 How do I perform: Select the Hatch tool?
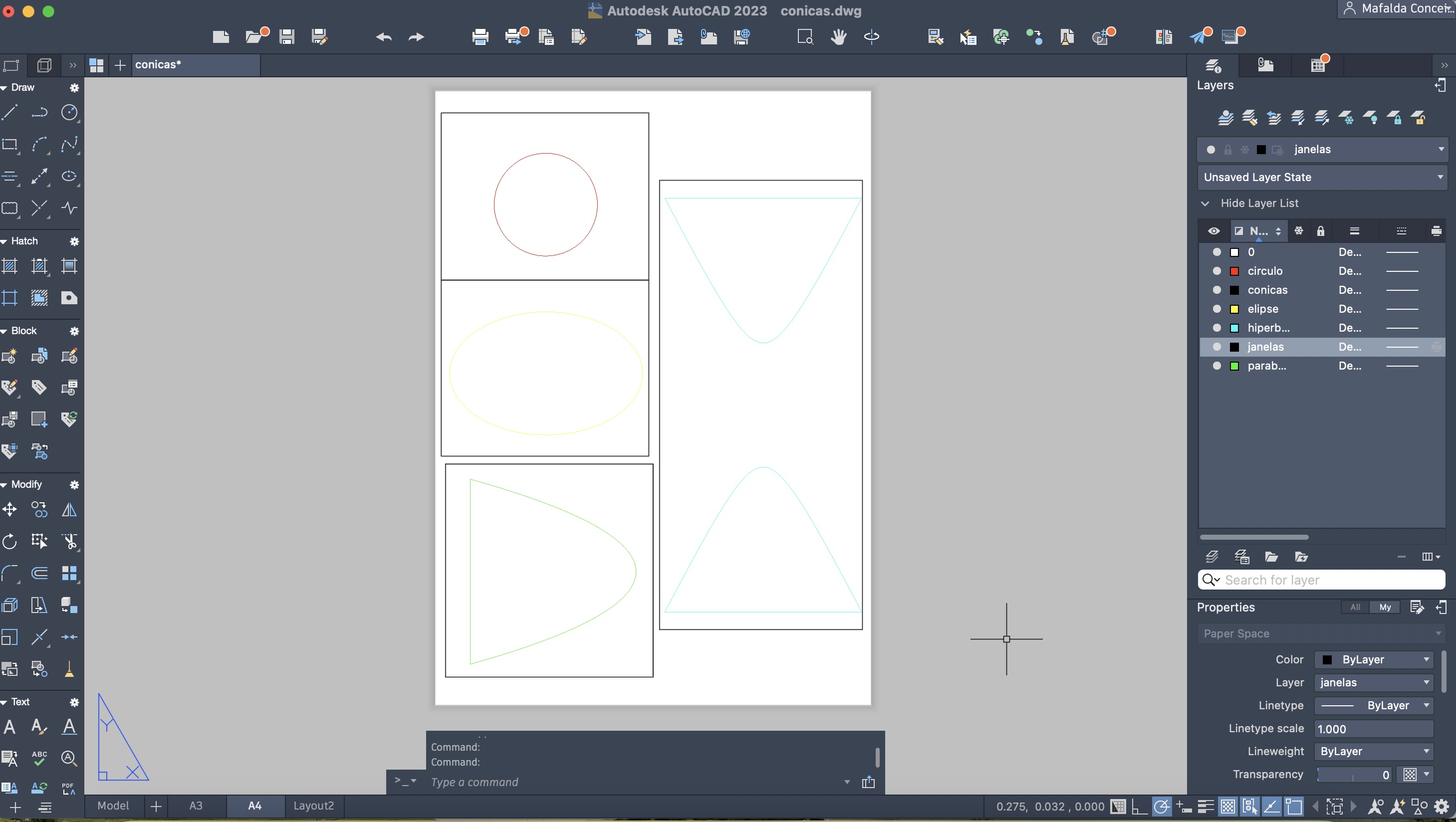(x=9, y=266)
